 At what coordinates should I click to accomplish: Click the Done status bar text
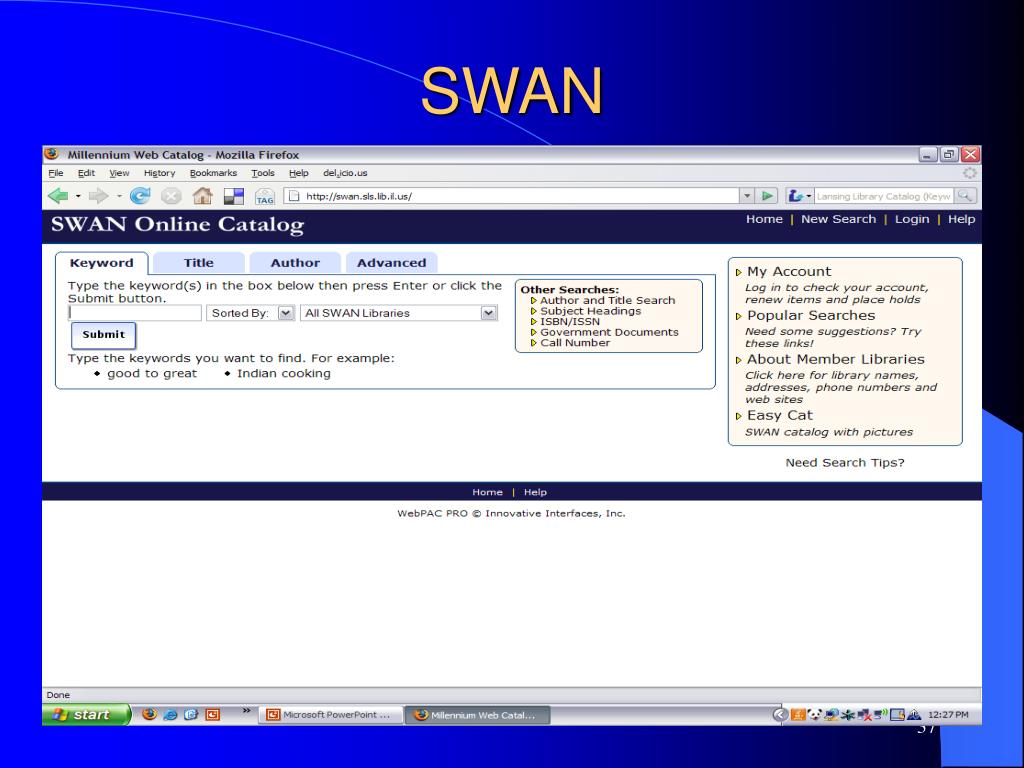coord(58,695)
